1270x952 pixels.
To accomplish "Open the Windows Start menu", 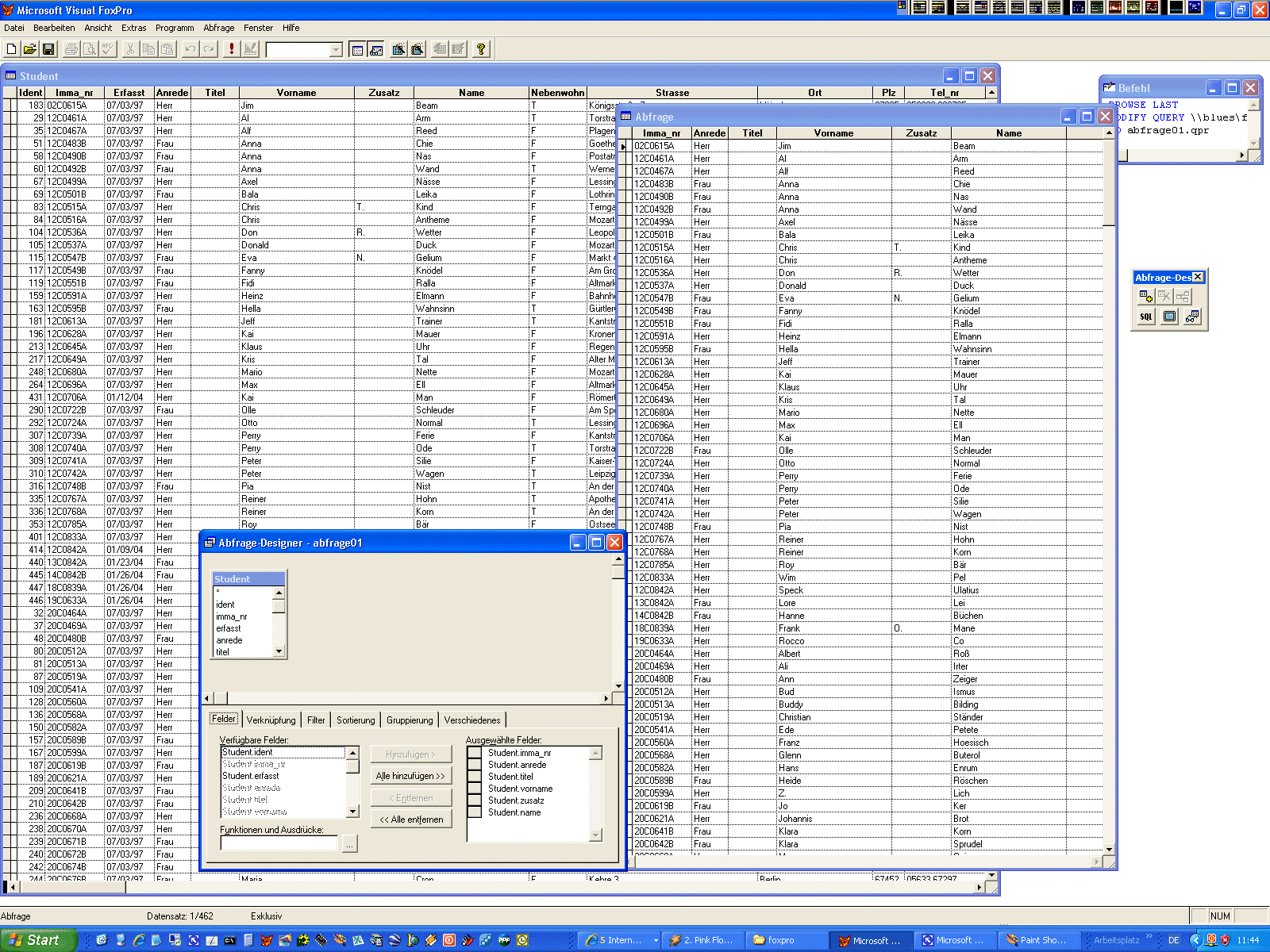I will 38,940.
